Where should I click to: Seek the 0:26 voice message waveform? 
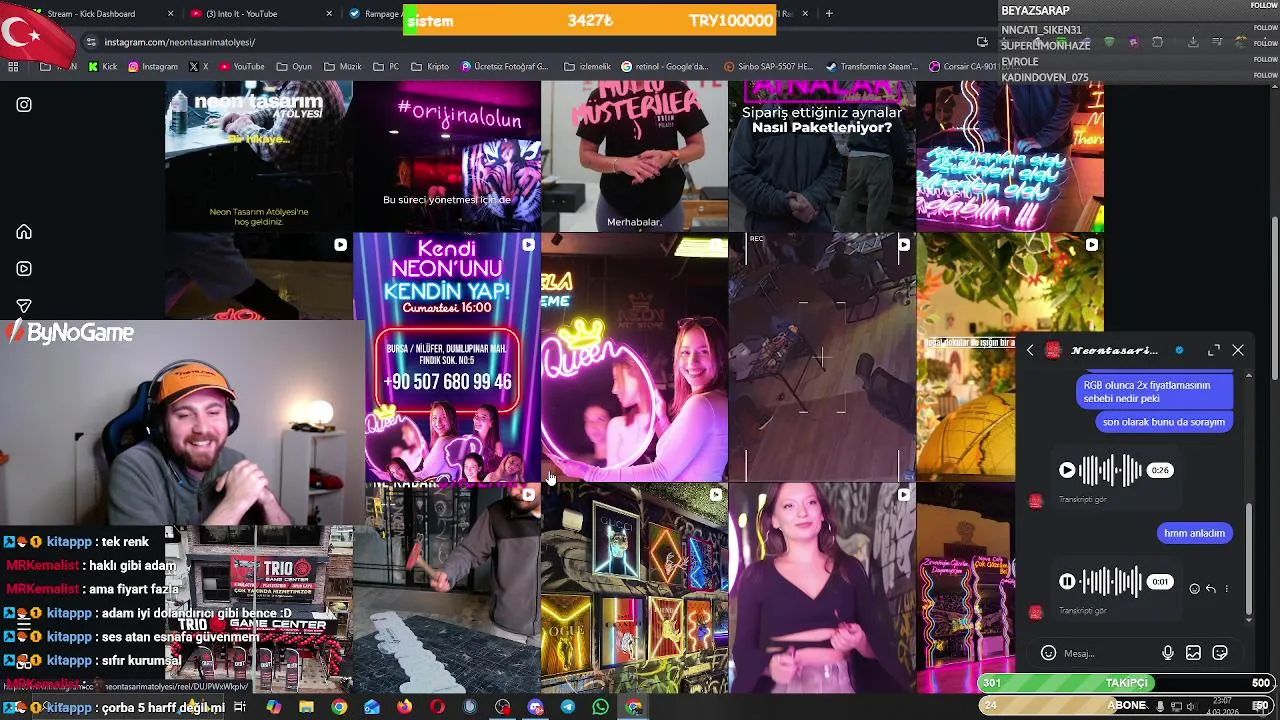point(1111,470)
